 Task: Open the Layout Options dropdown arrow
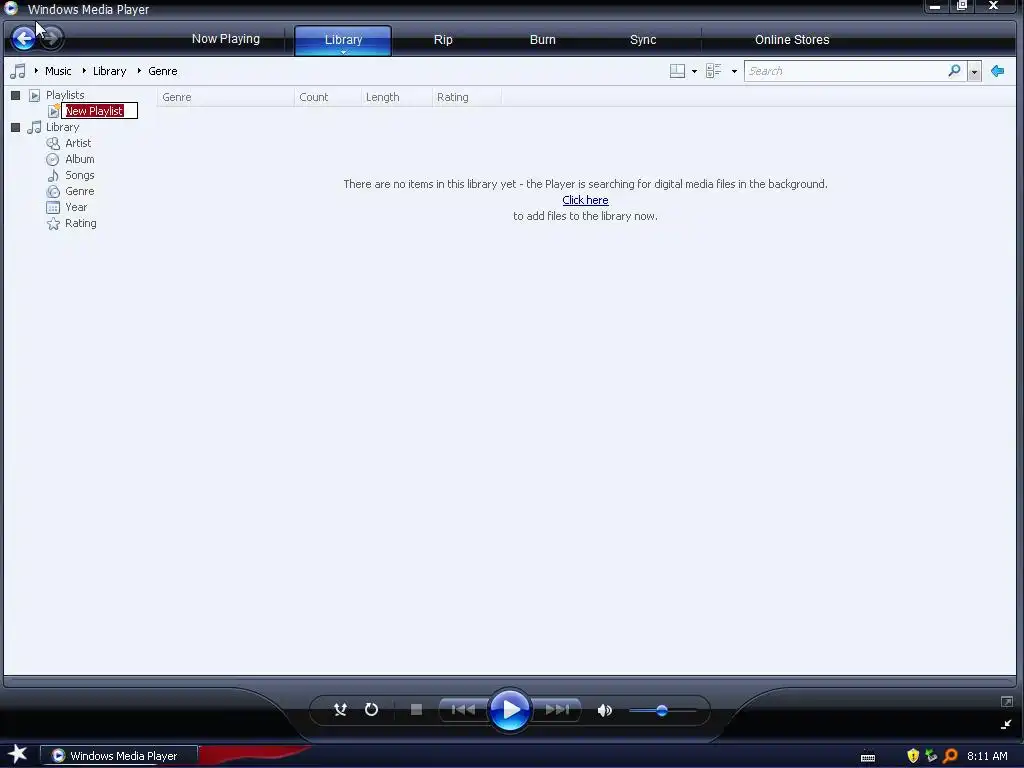(694, 71)
